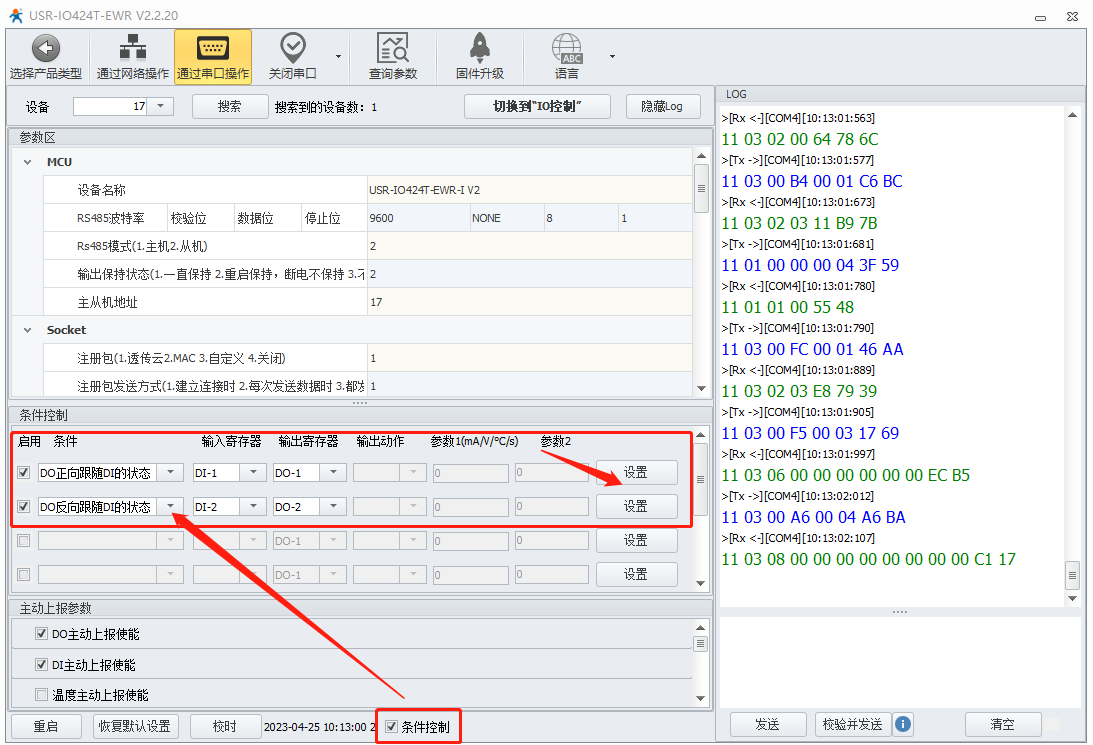Click the 选择产品类型 back arrow icon
The height and width of the screenshot is (745, 1093).
point(46,48)
